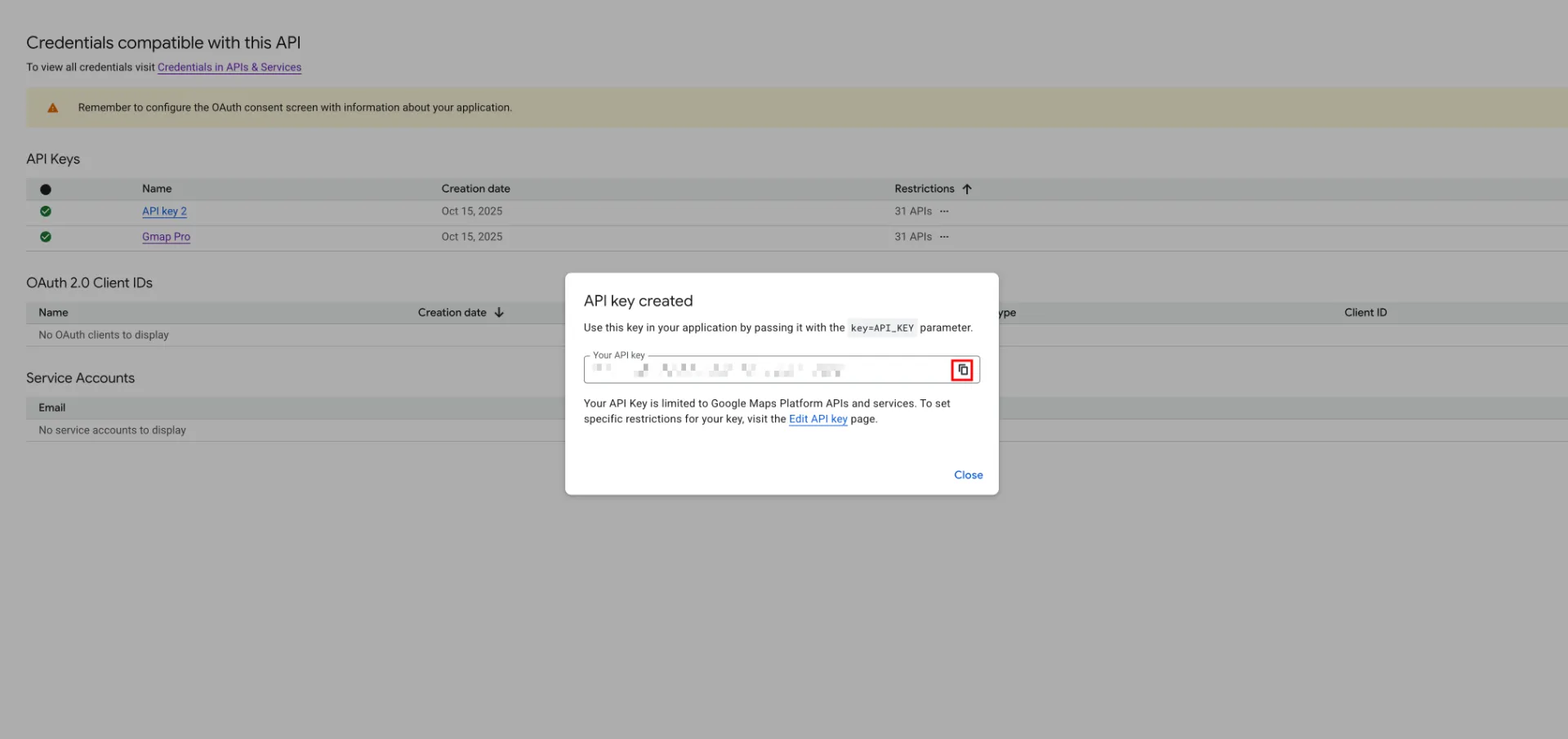Viewport: 1568px width, 739px height.
Task: Open the Gmap Pro API key
Action: click(x=166, y=237)
